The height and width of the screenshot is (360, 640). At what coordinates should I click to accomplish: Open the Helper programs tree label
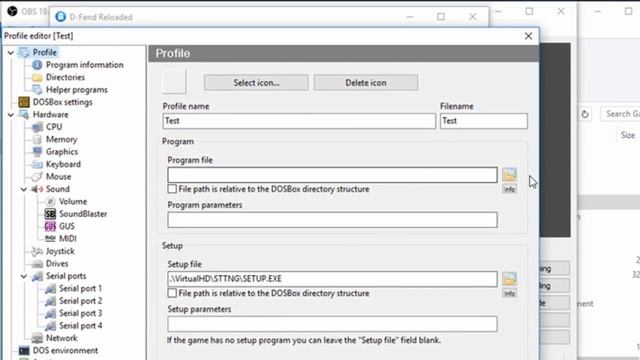click(x=77, y=90)
